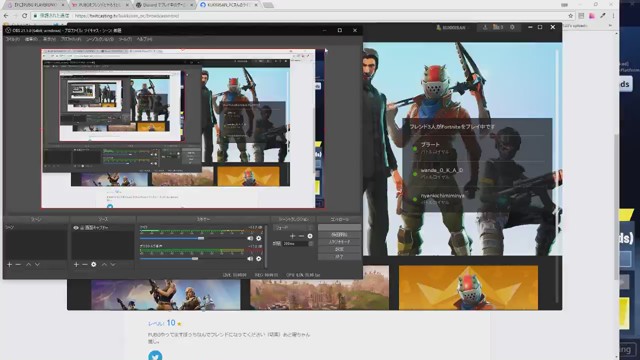This screenshot has width=640, height=360.
Task: Click スタジオモード button in OBS Controls
Action: [x=340, y=242]
